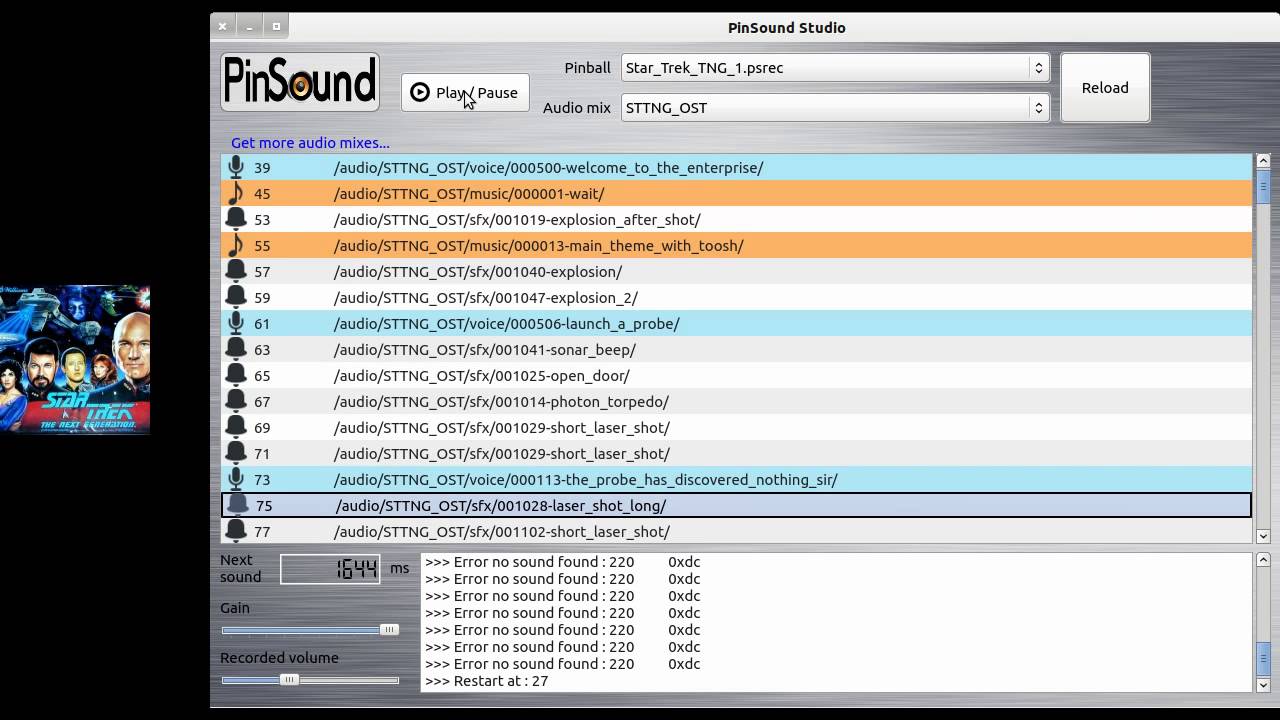Click bell icon on row 63
Viewport: 1280px width, 720px height.
[236, 349]
